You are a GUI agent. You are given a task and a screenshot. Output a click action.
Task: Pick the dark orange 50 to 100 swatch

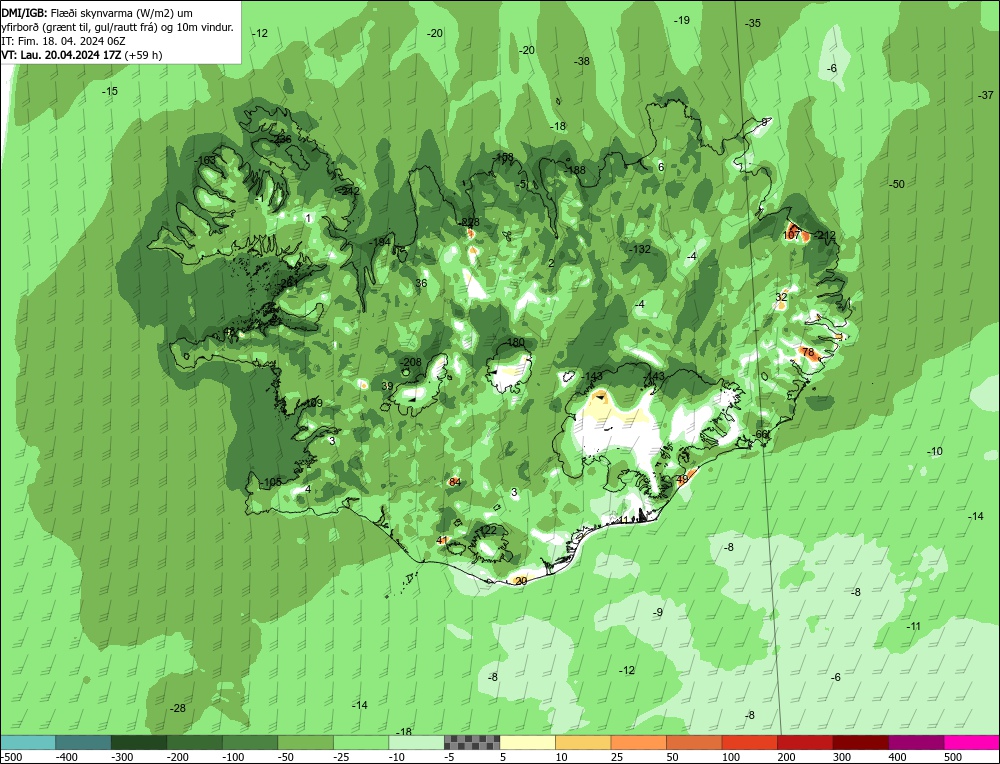tap(694, 742)
